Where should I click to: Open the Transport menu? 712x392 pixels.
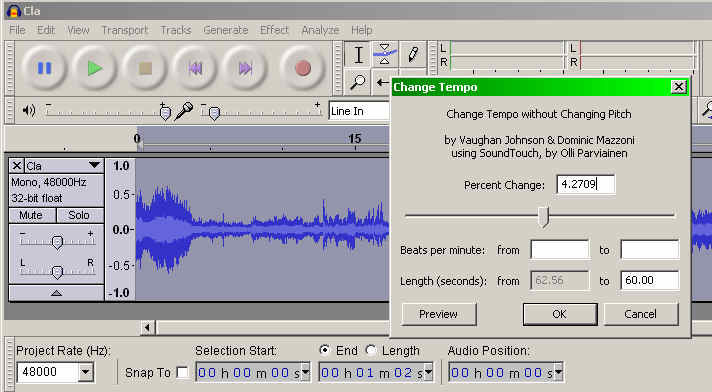(124, 30)
